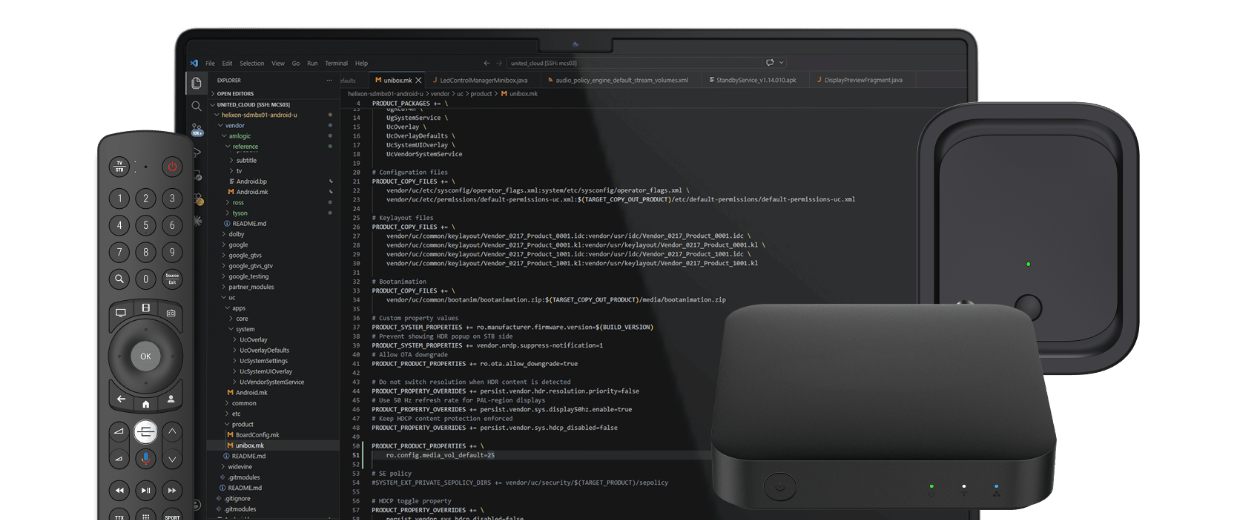This screenshot has height=520, width=1240.
Task: Open the Selection menu
Action: 252,63
